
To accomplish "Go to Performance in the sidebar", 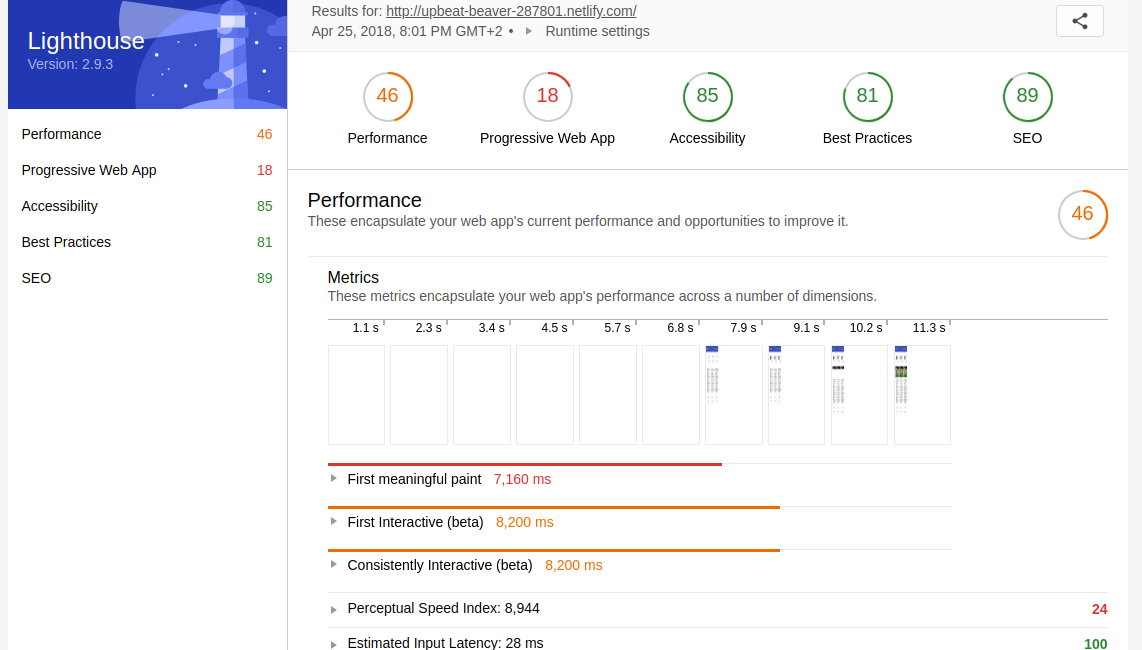I will [147, 134].
